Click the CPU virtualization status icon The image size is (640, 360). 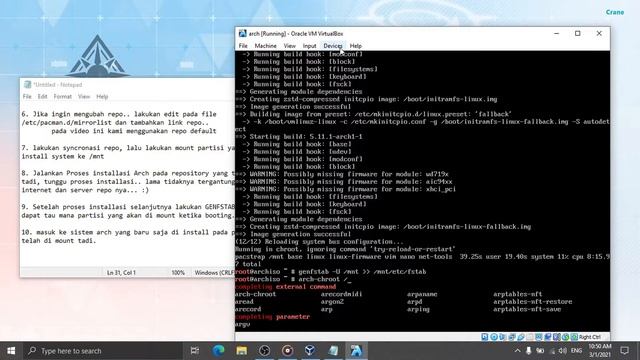(x=557, y=337)
